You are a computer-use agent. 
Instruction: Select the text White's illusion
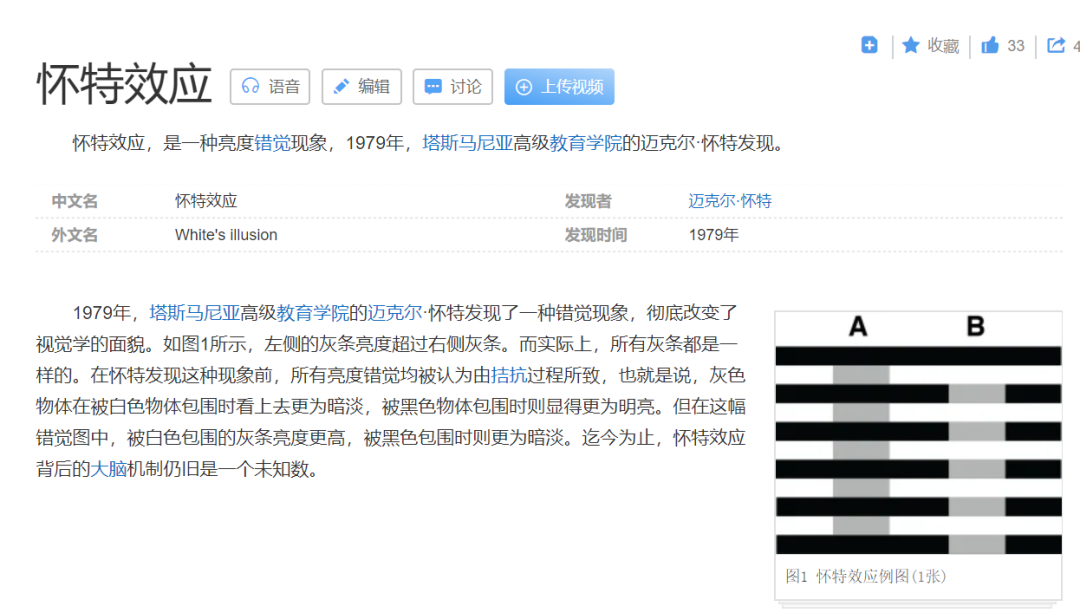coord(226,235)
